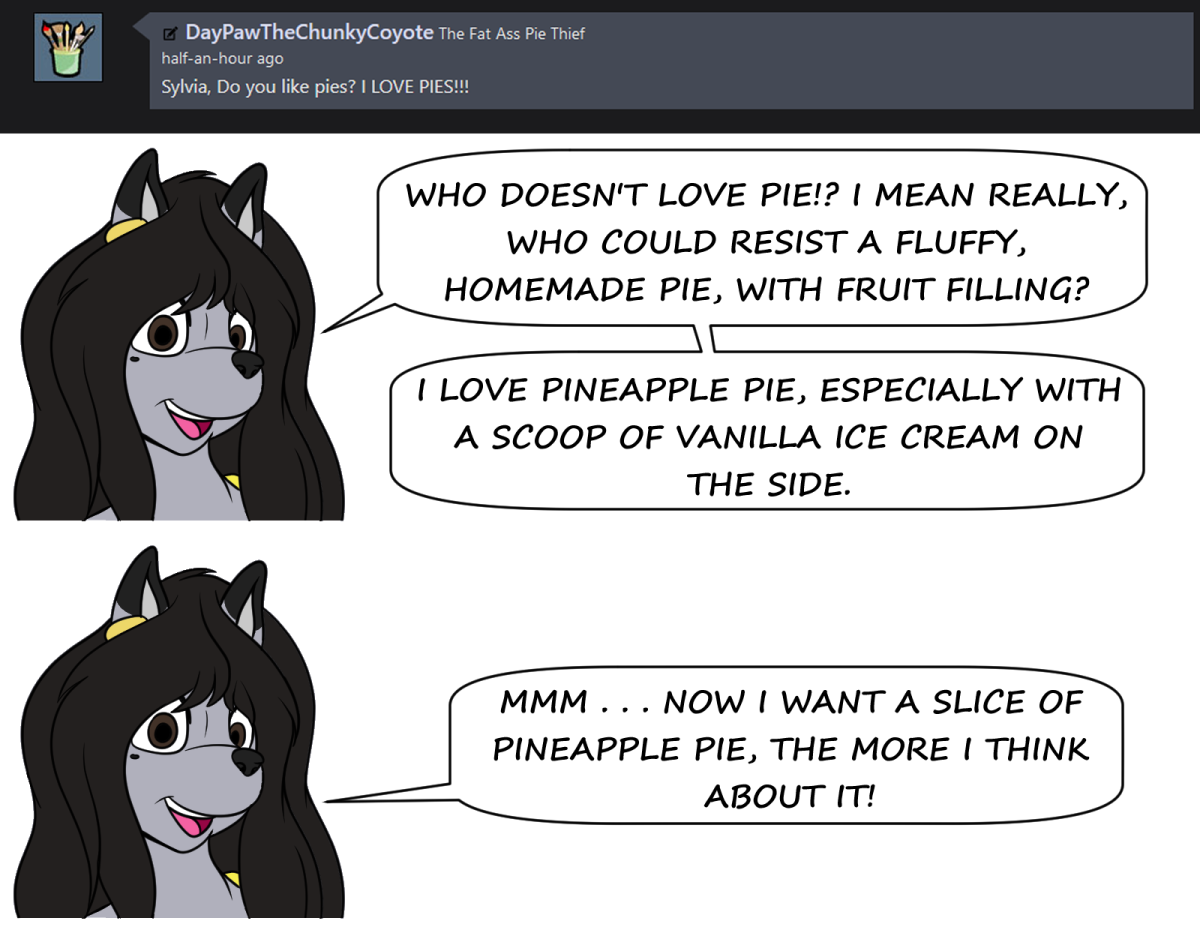This screenshot has width=1200, height=930.
Task: Click the paintbrush cup avatar thumbnail
Action: [68, 48]
